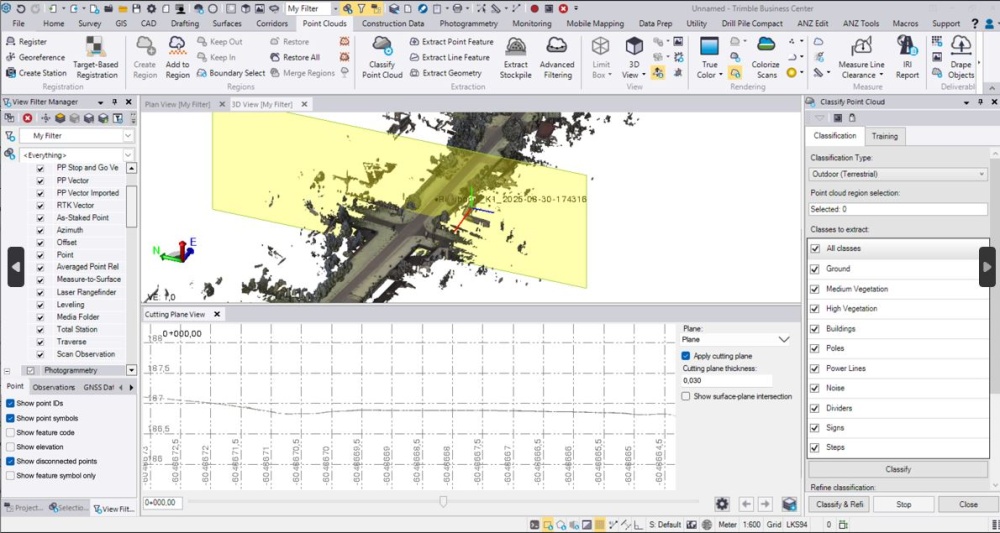Click the Classify Point Cloud ribbon icon
This screenshot has width=1000, height=533.
382,46
